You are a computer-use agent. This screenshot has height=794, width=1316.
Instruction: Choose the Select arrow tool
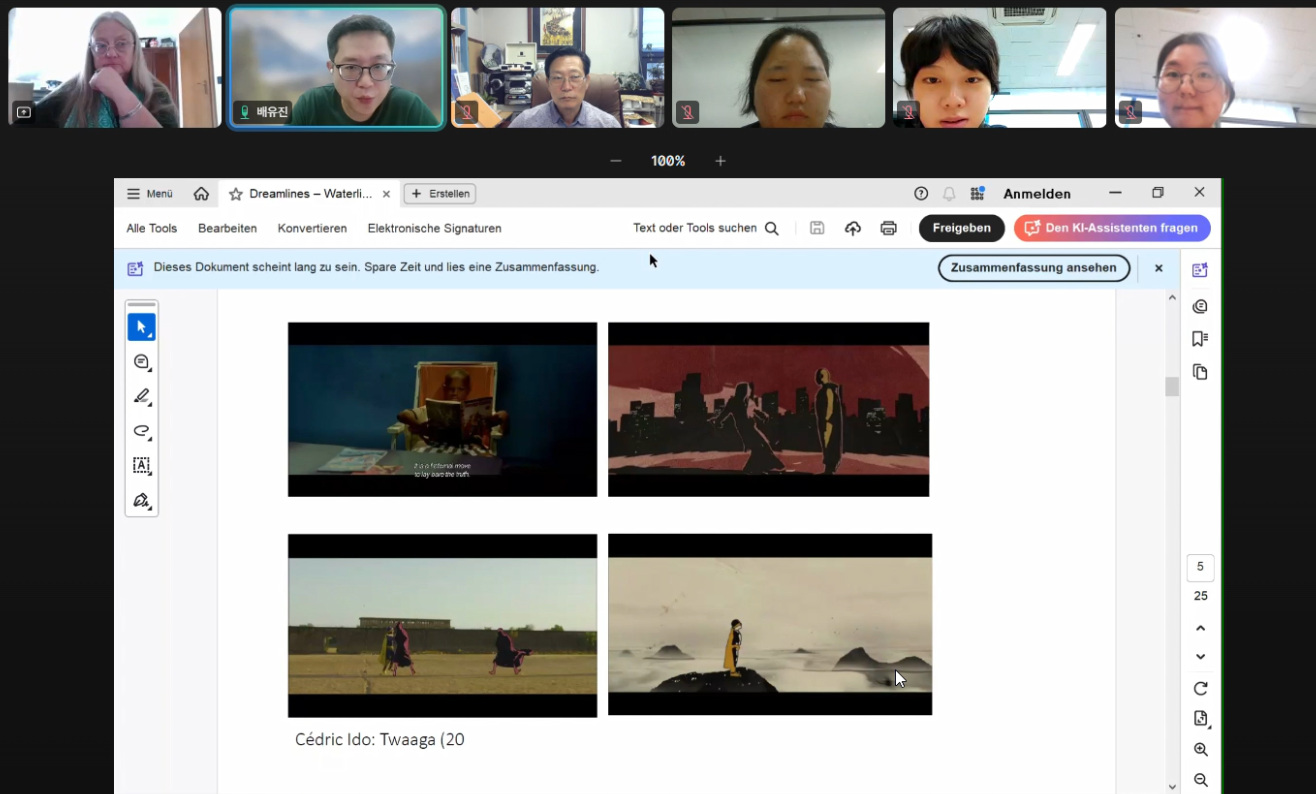click(x=141, y=327)
